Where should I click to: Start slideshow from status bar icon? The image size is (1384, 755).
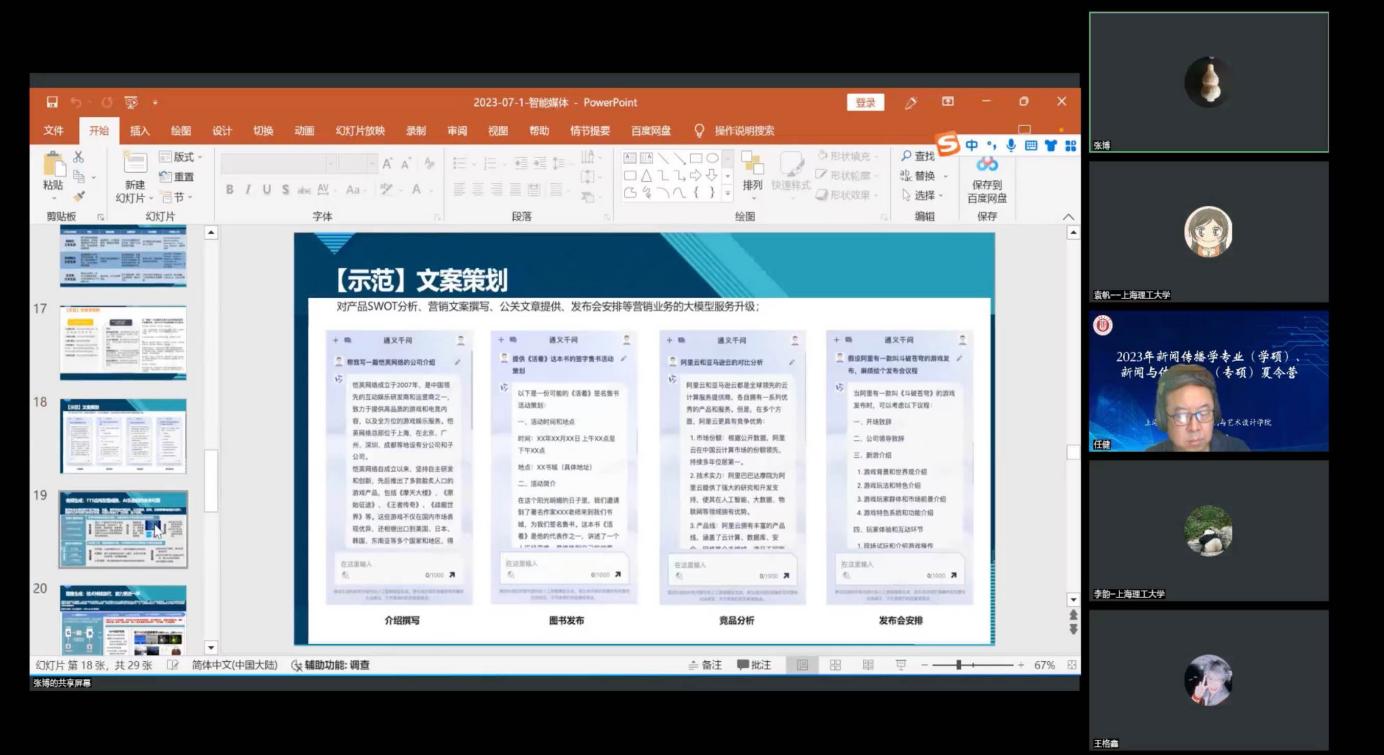900,665
